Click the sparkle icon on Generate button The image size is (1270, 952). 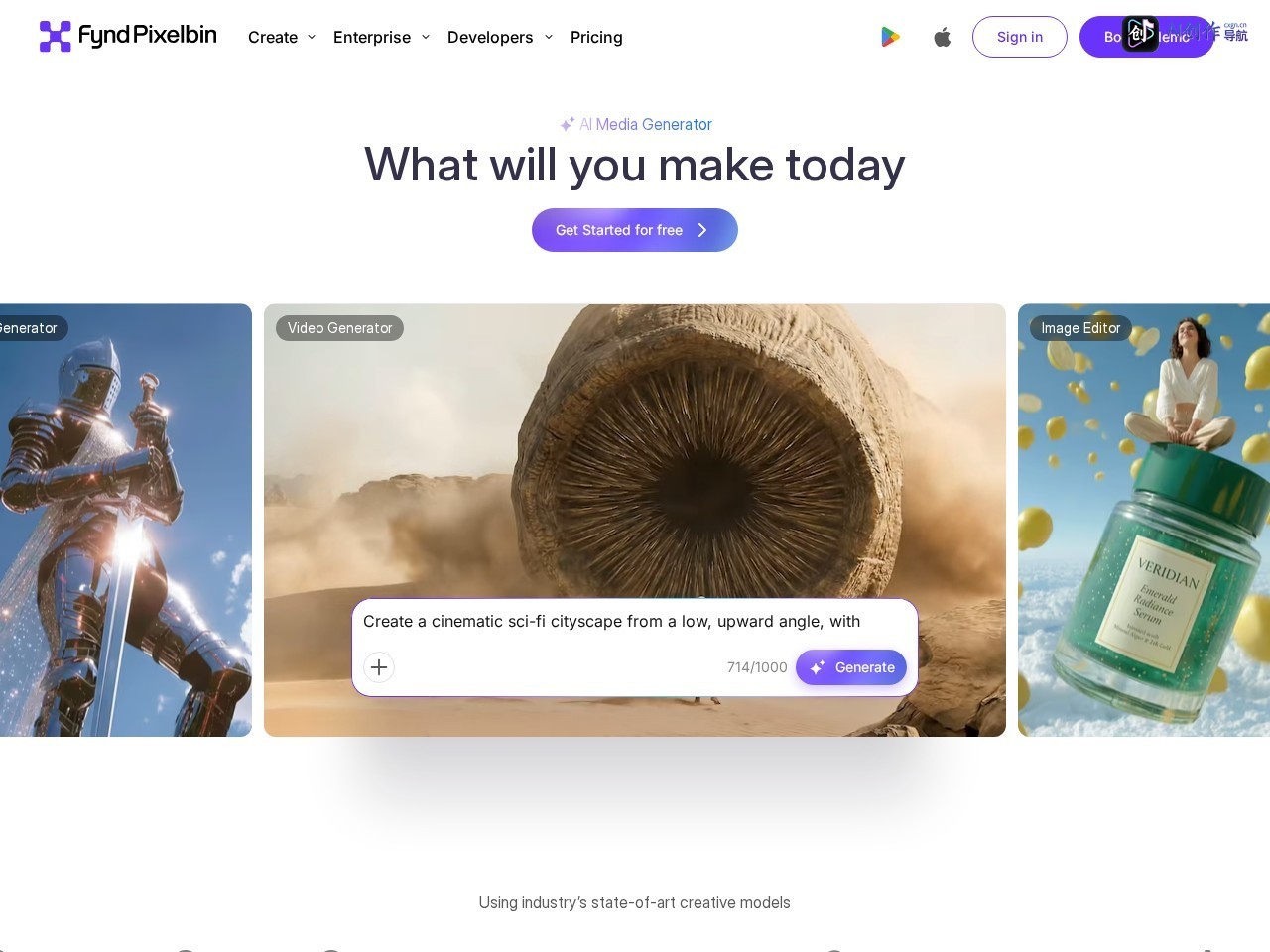point(818,667)
